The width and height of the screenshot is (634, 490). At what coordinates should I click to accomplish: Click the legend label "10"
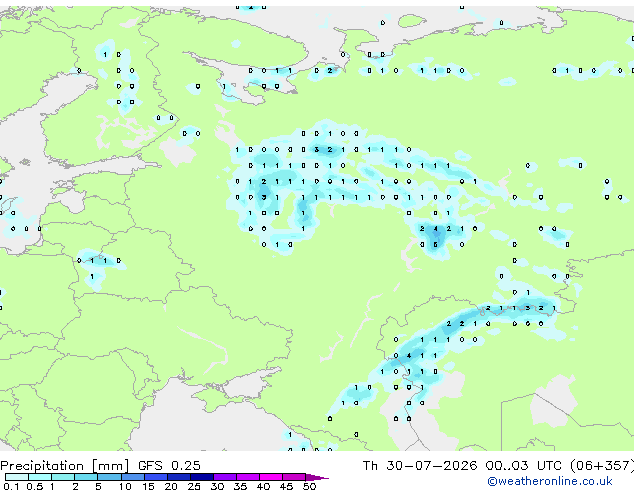point(125,486)
